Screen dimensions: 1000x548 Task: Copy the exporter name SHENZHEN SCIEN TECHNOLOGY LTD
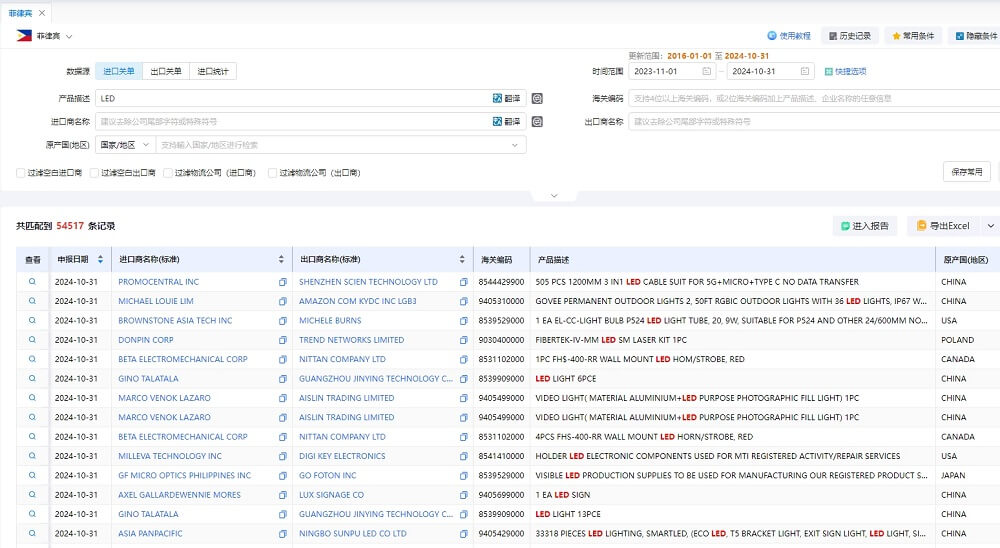pos(464,282)
